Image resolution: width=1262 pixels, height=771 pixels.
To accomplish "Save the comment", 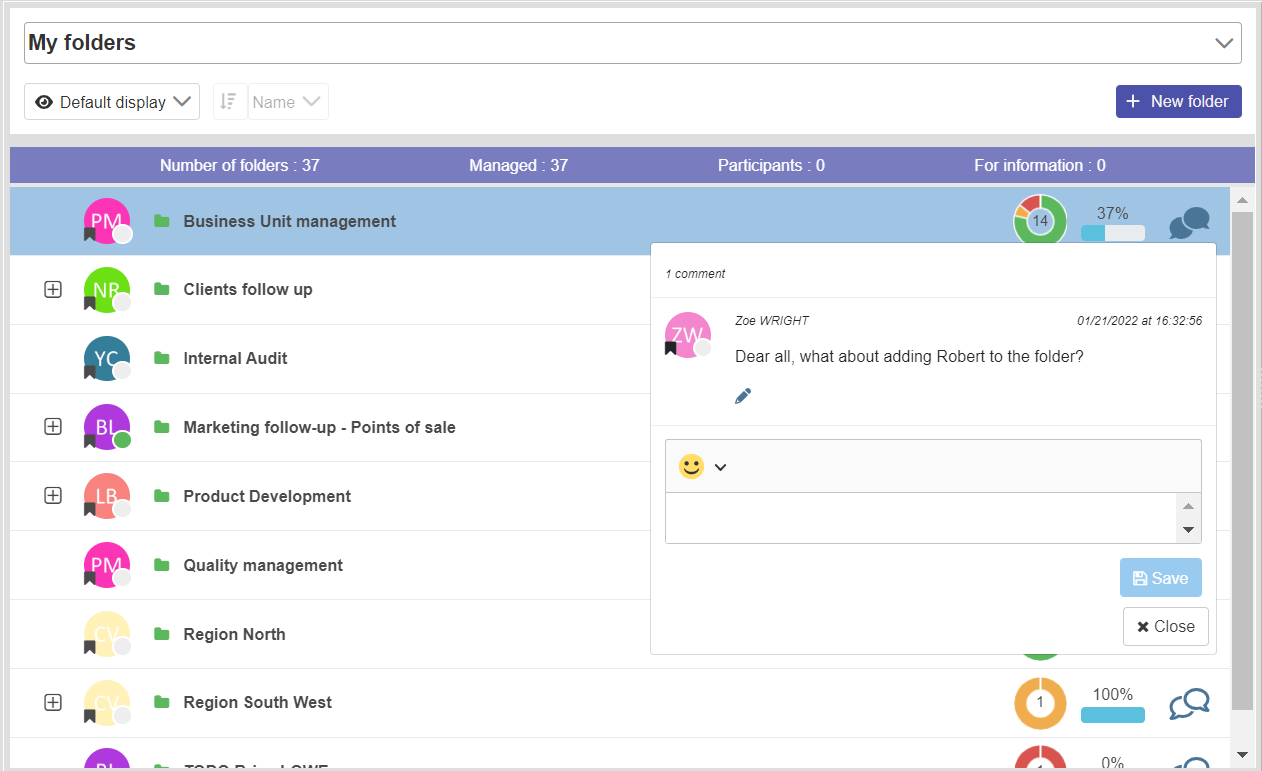I will click(x=1160, y=578).
